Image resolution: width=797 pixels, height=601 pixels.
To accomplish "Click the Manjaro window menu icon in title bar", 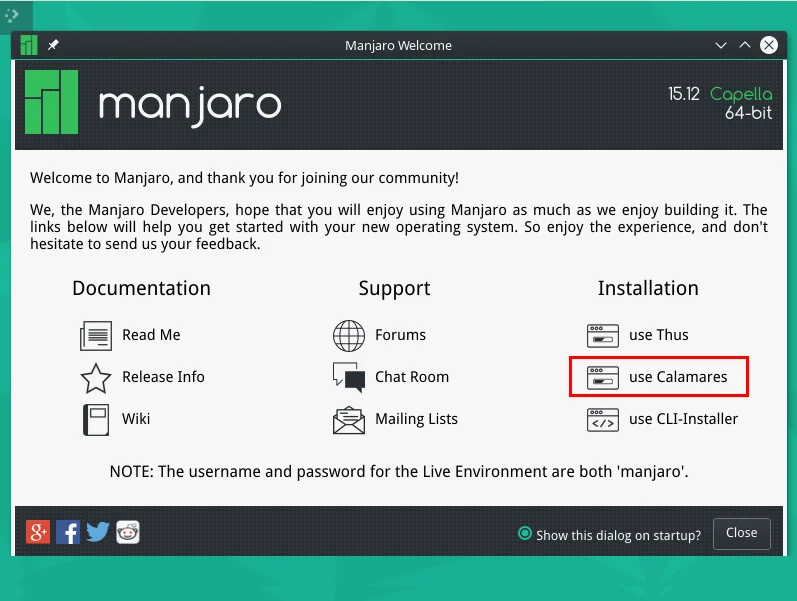I will click(29, 45).
